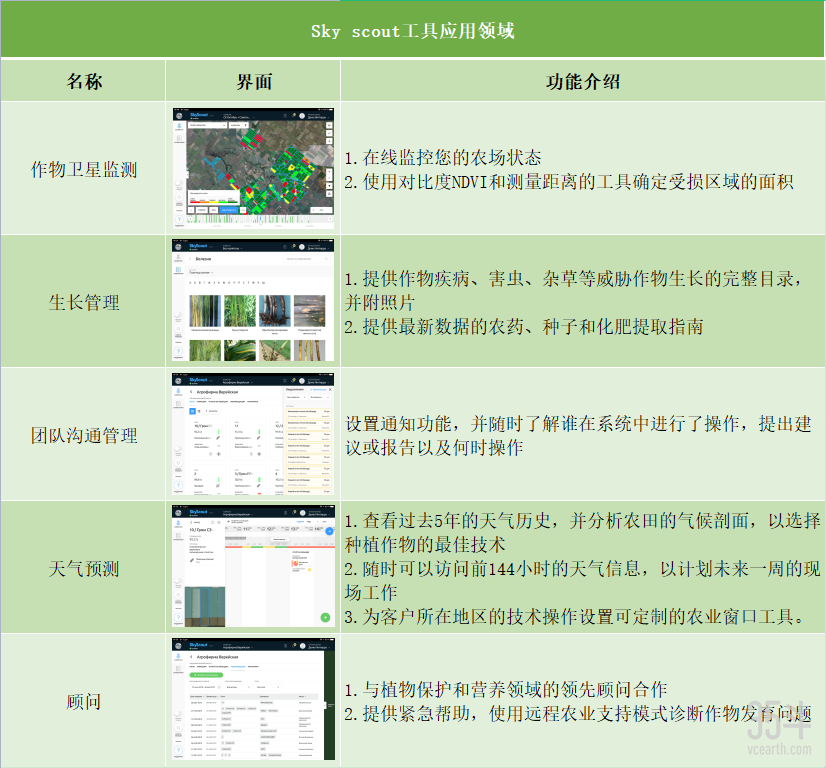Open the farm selector dropdown in advisor screenshot header

coord(237,647)
